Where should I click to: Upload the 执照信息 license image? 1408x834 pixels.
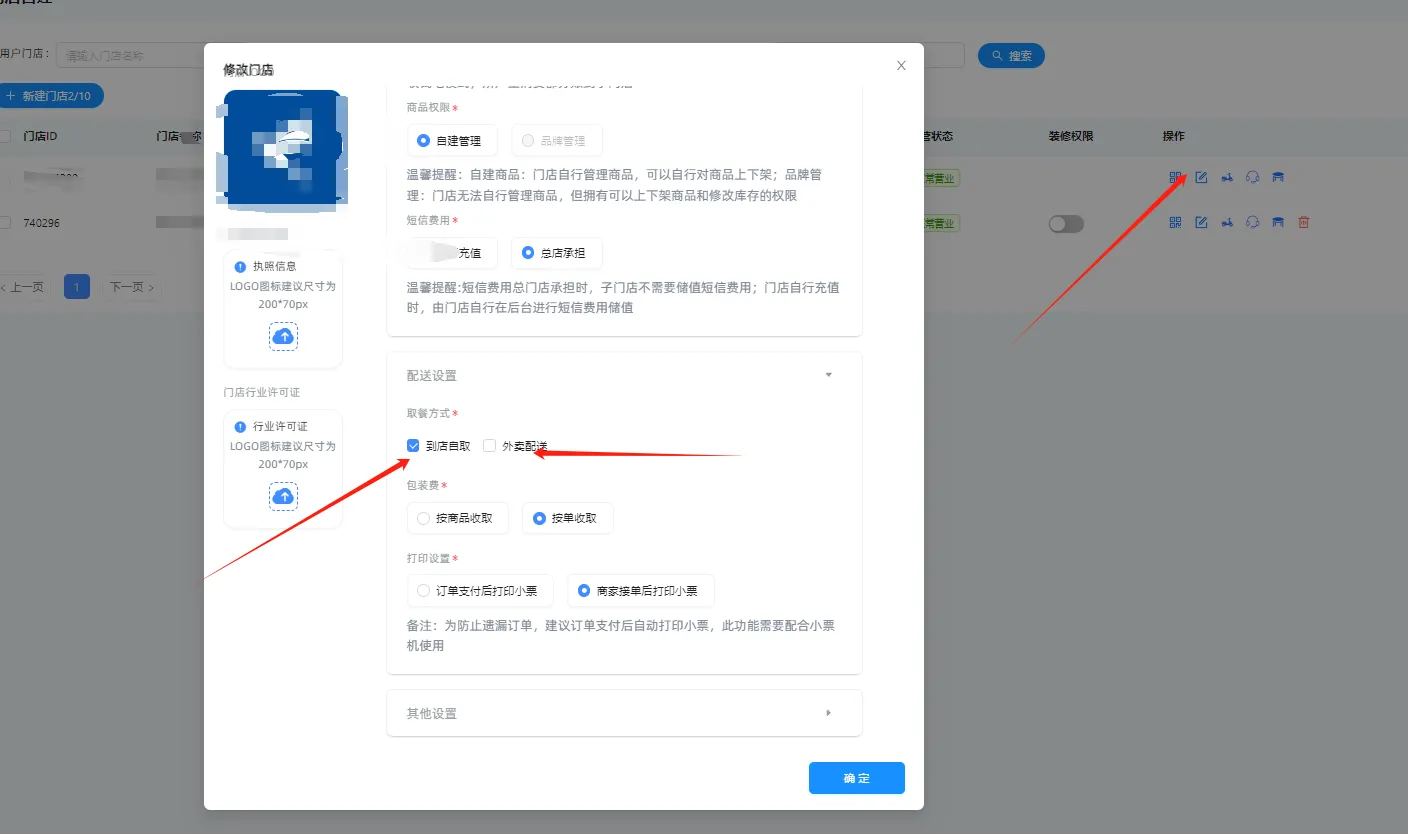pyautogui.click(x=283, y=336)
